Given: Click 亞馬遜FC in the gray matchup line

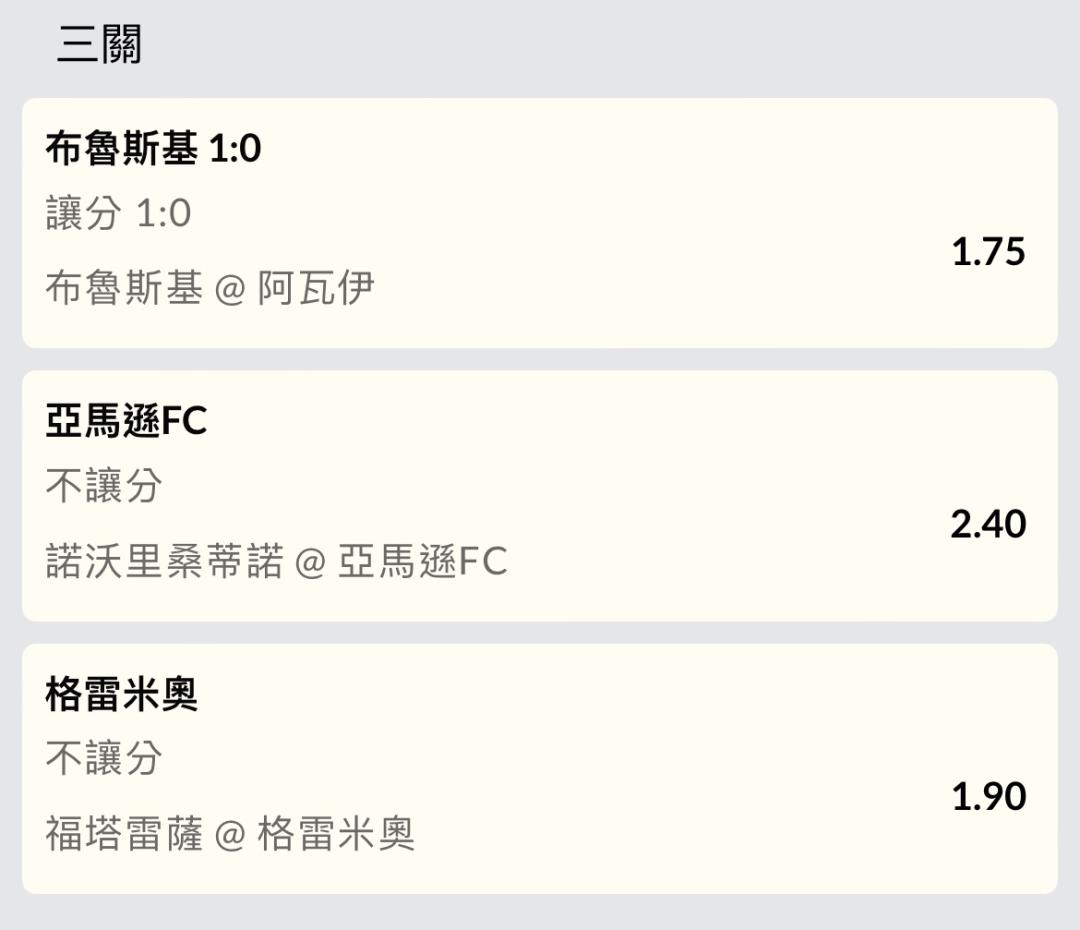Looking at the screenshot, I should pyautogui.click(x=422, y=561).
